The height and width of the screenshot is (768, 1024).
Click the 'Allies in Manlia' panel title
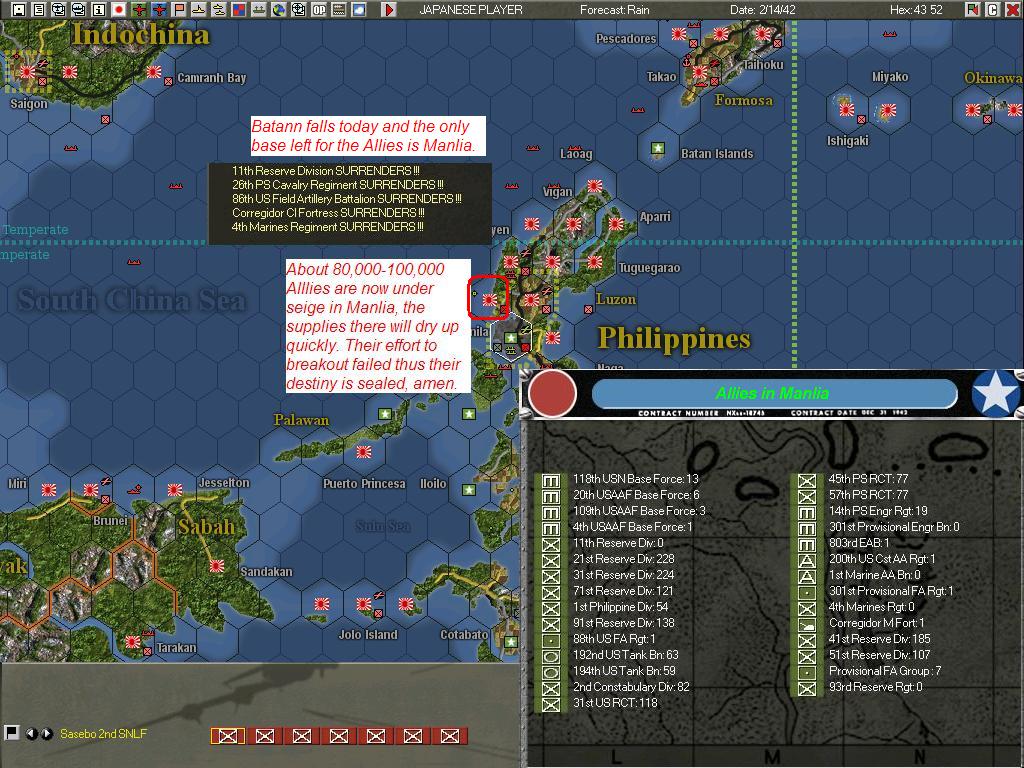coord(773,393)
